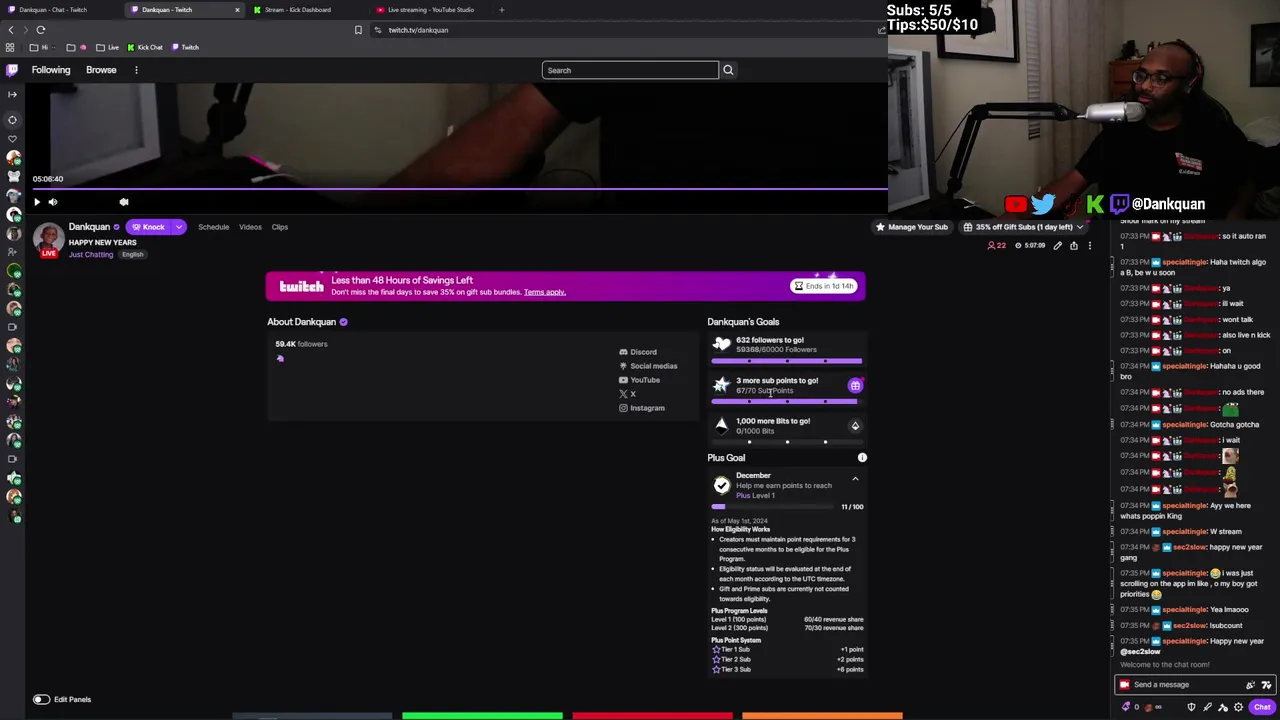Reload the browser page
Image resolution: width=1280 pixels, height=720 pixels.
pos(41,30)
